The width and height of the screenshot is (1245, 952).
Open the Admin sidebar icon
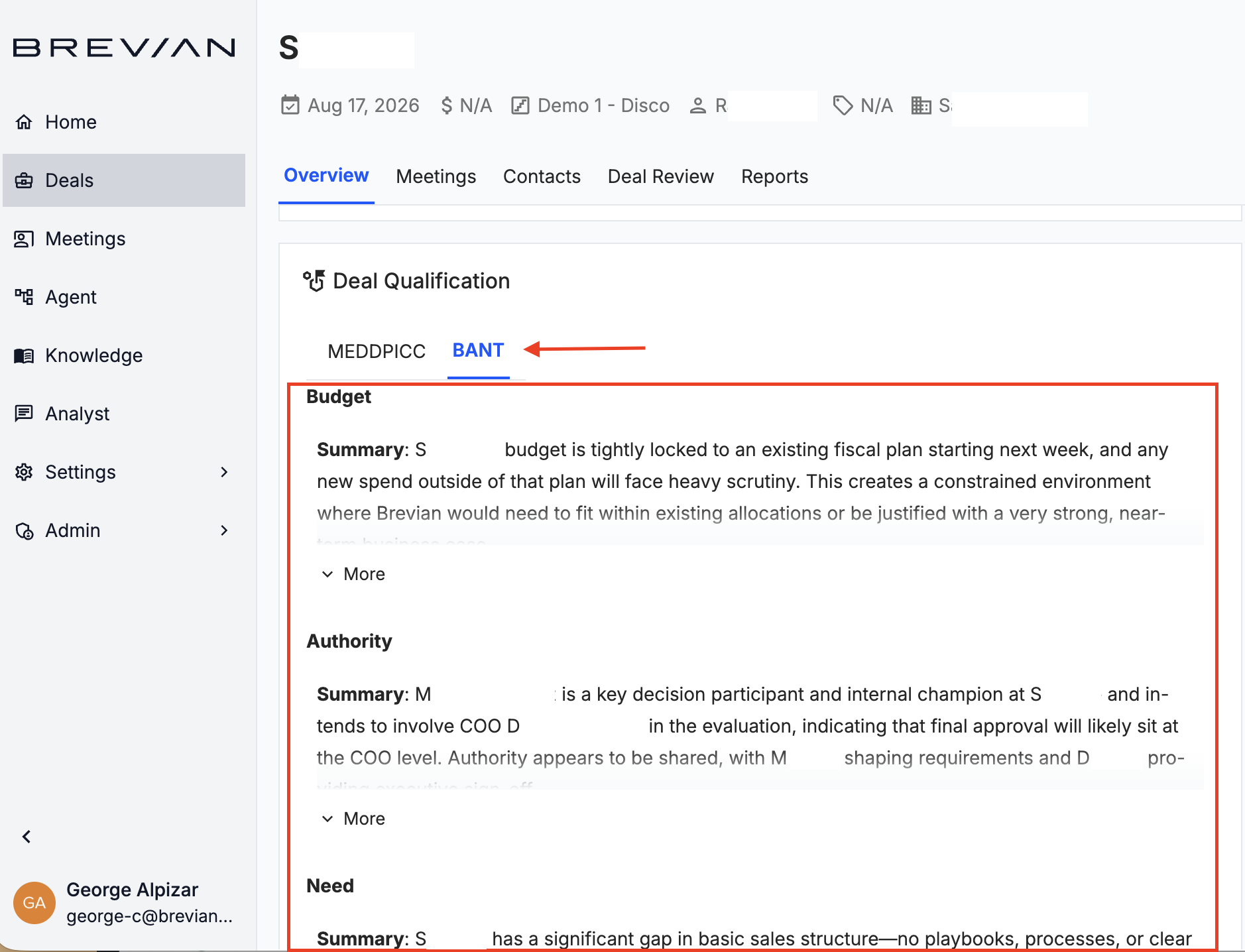coord(24,530)
